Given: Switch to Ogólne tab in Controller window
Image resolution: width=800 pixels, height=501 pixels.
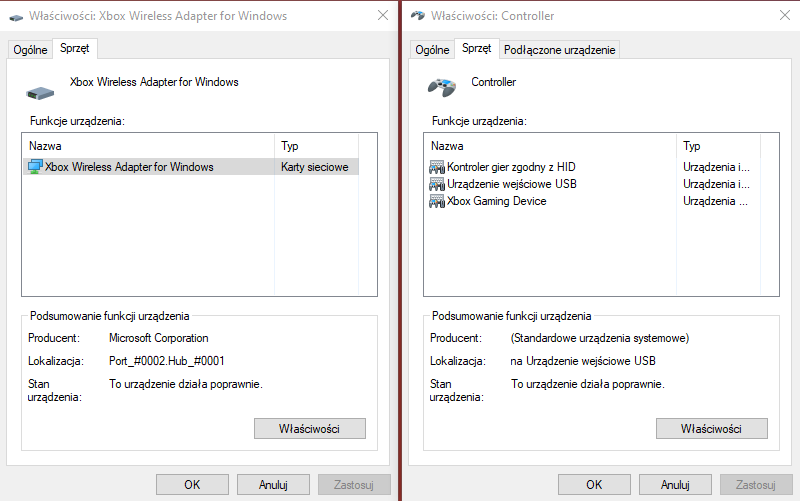Looking at the screenshot, I should (x=432, y=50).
